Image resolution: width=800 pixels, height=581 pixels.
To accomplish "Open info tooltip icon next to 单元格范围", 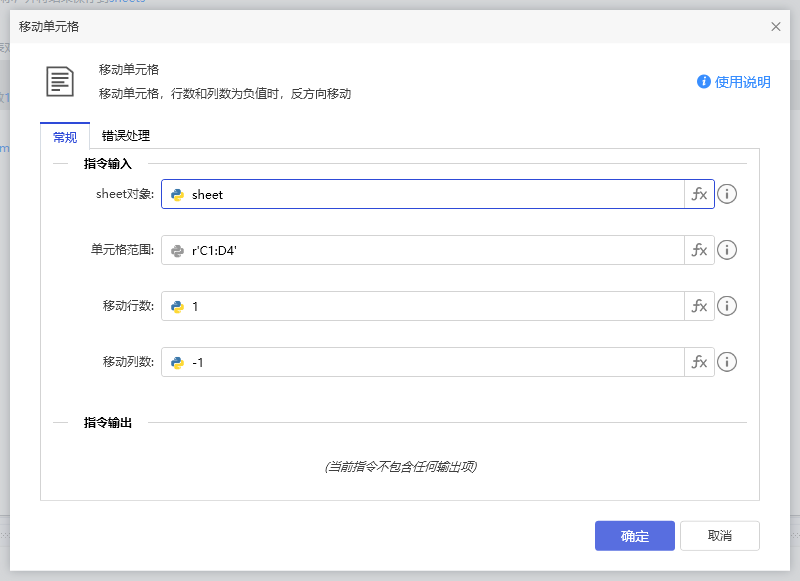I will [x=727, y=250].
